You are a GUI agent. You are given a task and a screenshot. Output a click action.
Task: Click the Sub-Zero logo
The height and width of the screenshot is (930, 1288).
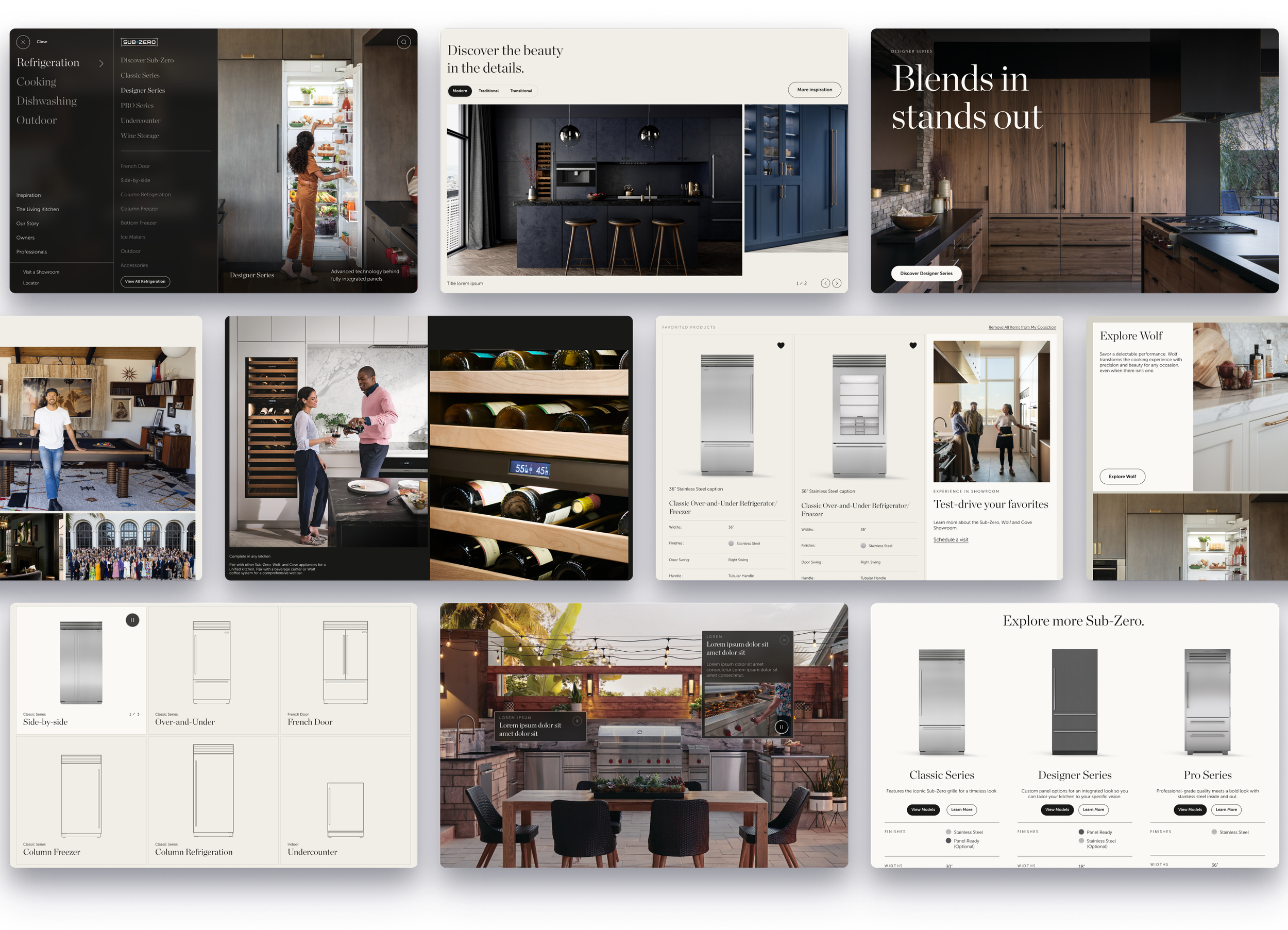pos(139,42)
